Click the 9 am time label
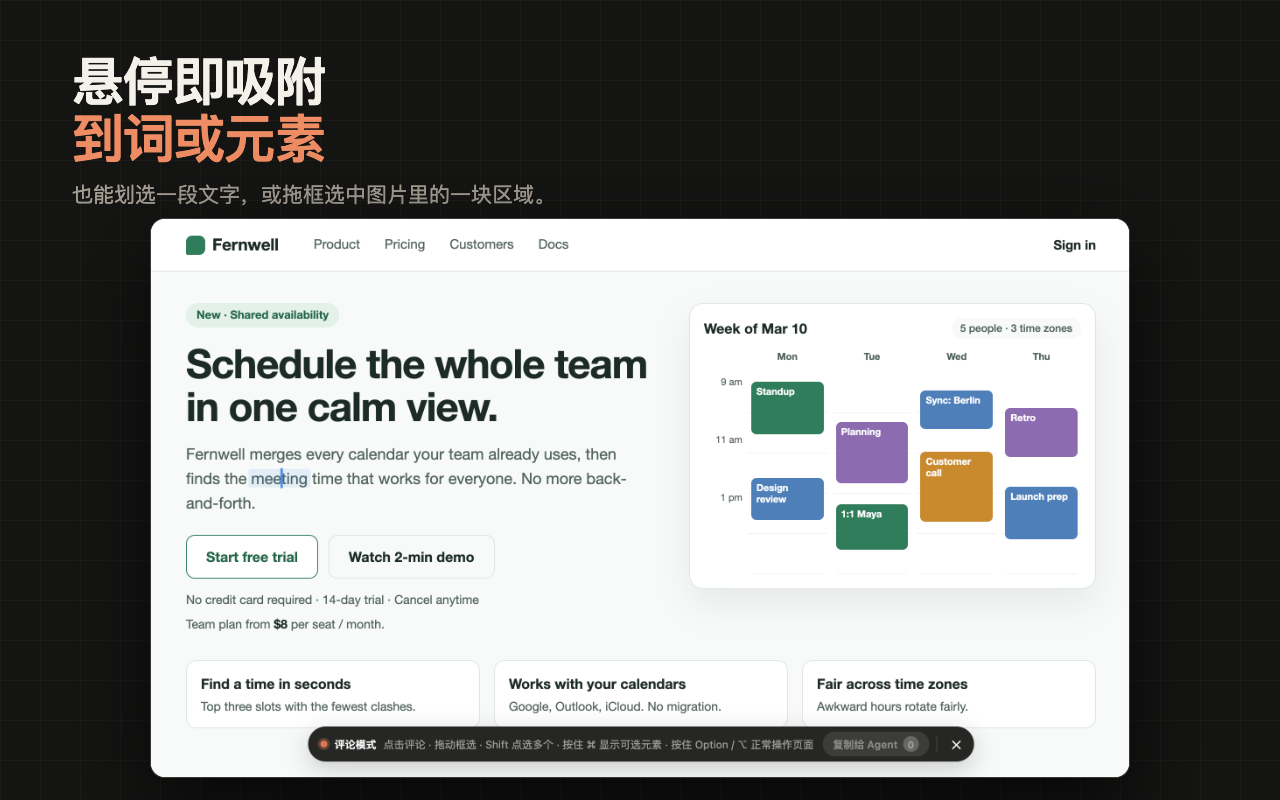This screenshot has width=1280, height=800. [731, 382]
